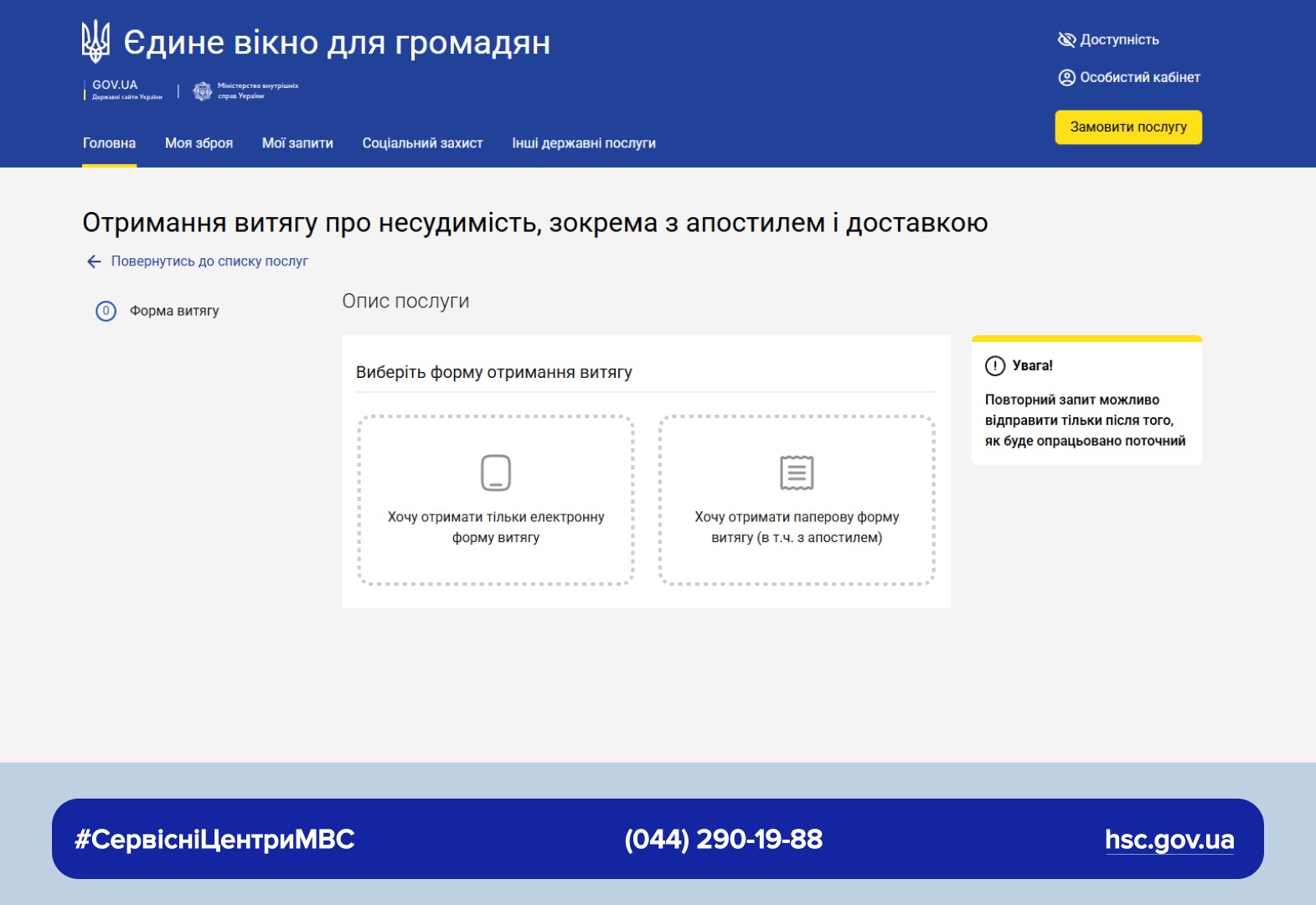
Task: Click the Ukrainian trident emblem logo
Action: pyautogui.click(x=95, y=41)
